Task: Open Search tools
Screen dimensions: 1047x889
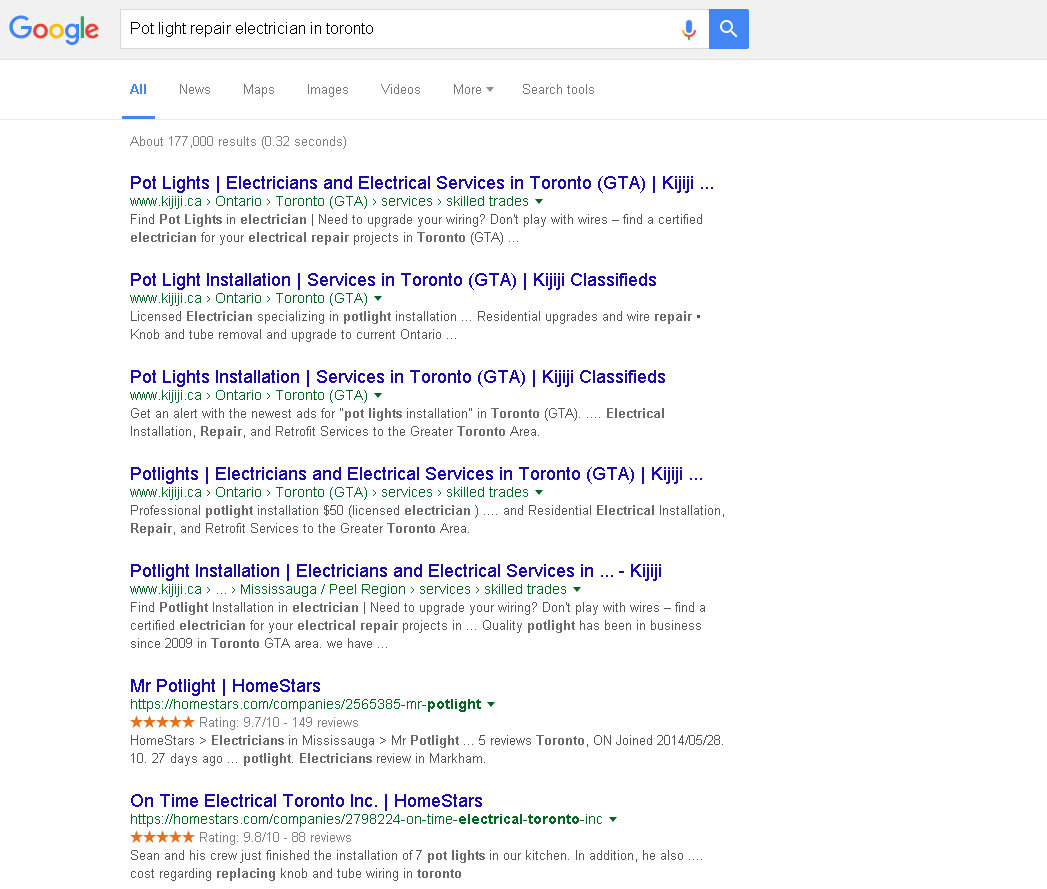Action: (558, 90)
